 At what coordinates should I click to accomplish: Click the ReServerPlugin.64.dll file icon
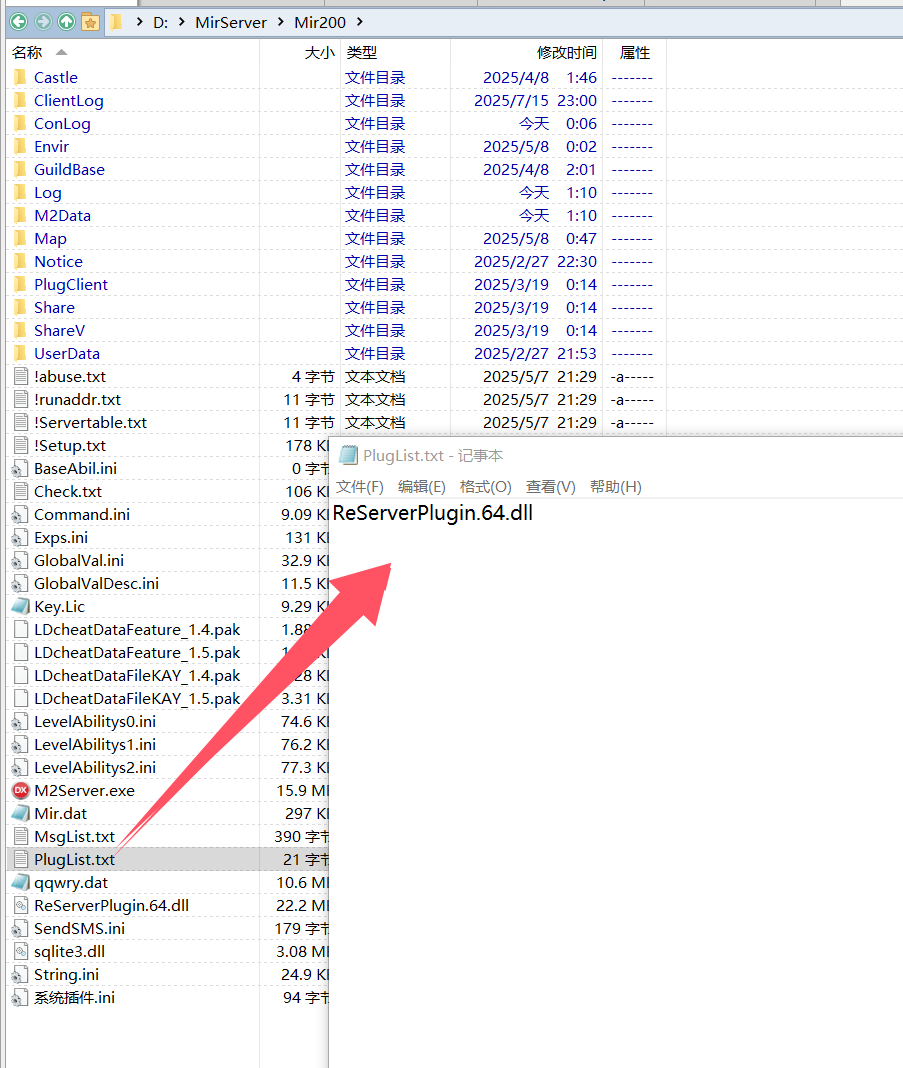point(20,905)
